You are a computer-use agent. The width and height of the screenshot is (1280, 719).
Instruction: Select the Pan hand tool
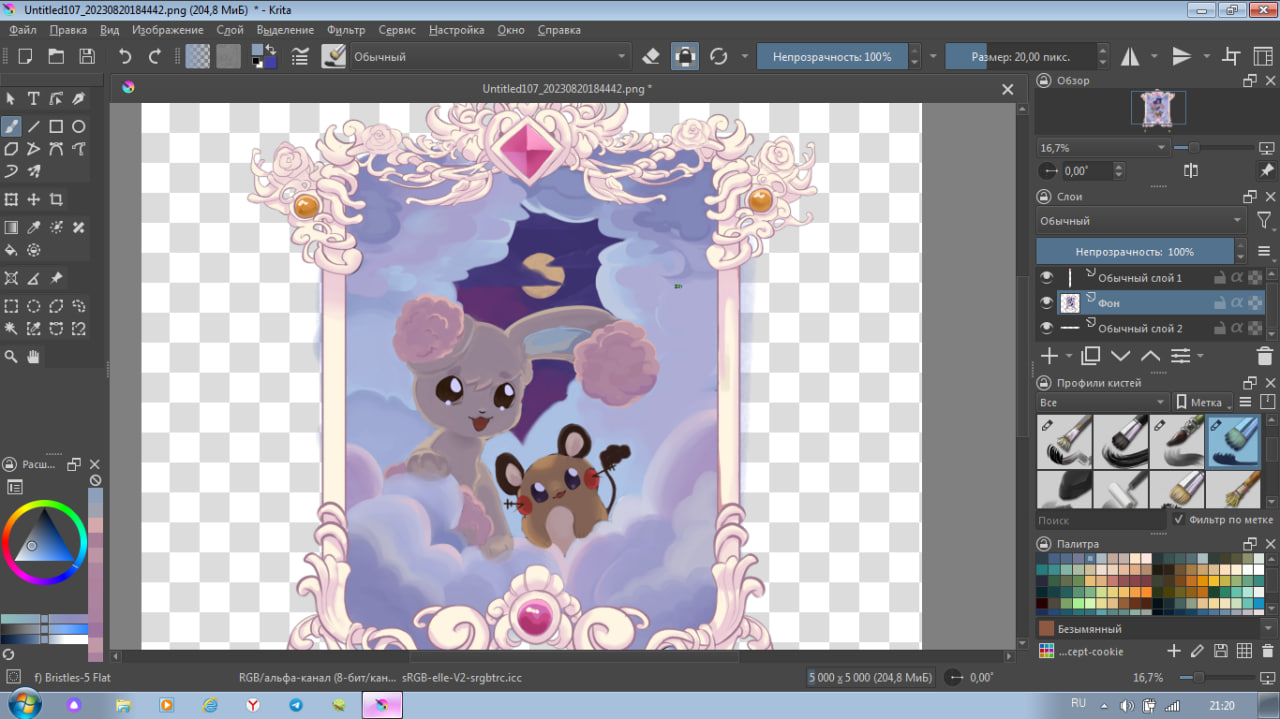click(33, 356)
